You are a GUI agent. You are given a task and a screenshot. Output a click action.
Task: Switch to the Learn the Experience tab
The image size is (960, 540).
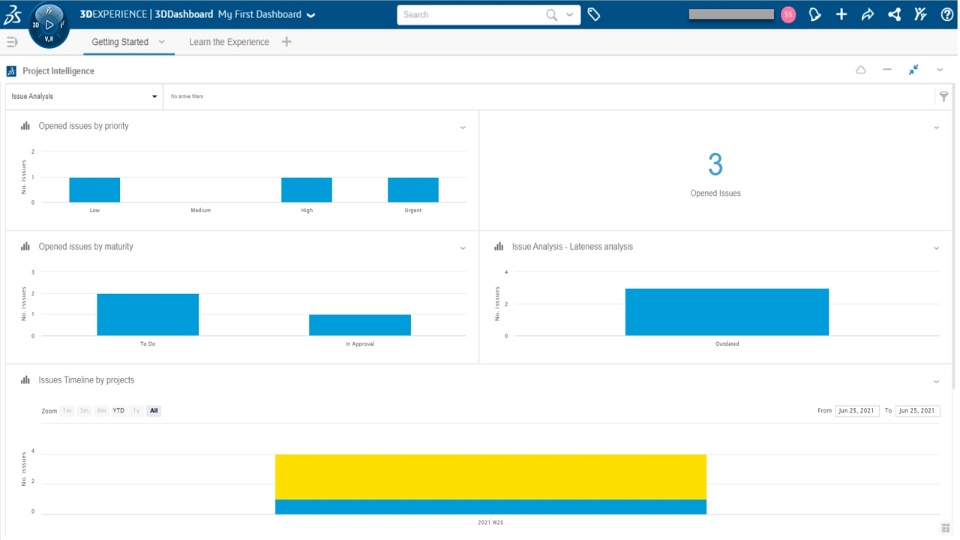point(229,42)
